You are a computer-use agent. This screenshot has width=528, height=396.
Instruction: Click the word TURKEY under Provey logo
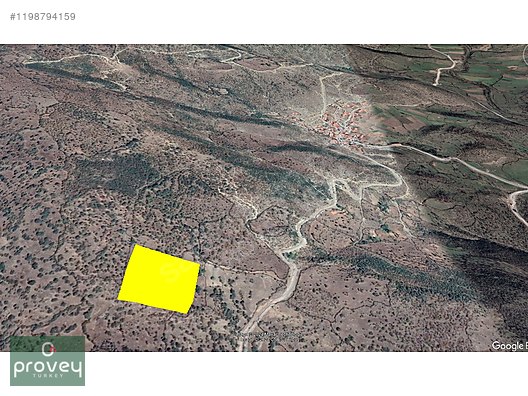pyautogui.click(x=48, y=375)
